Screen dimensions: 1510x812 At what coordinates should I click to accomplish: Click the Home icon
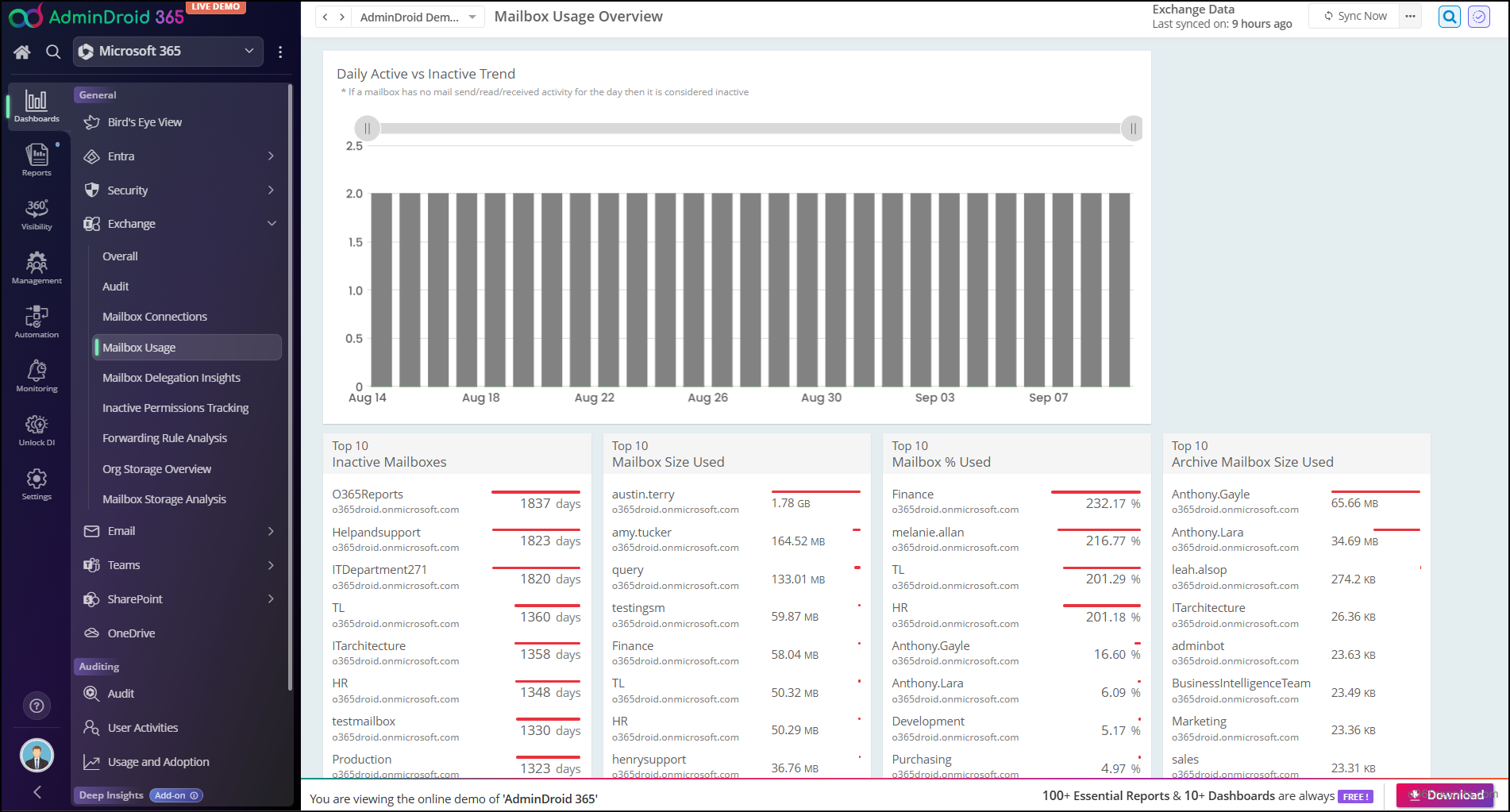(22, 52)
